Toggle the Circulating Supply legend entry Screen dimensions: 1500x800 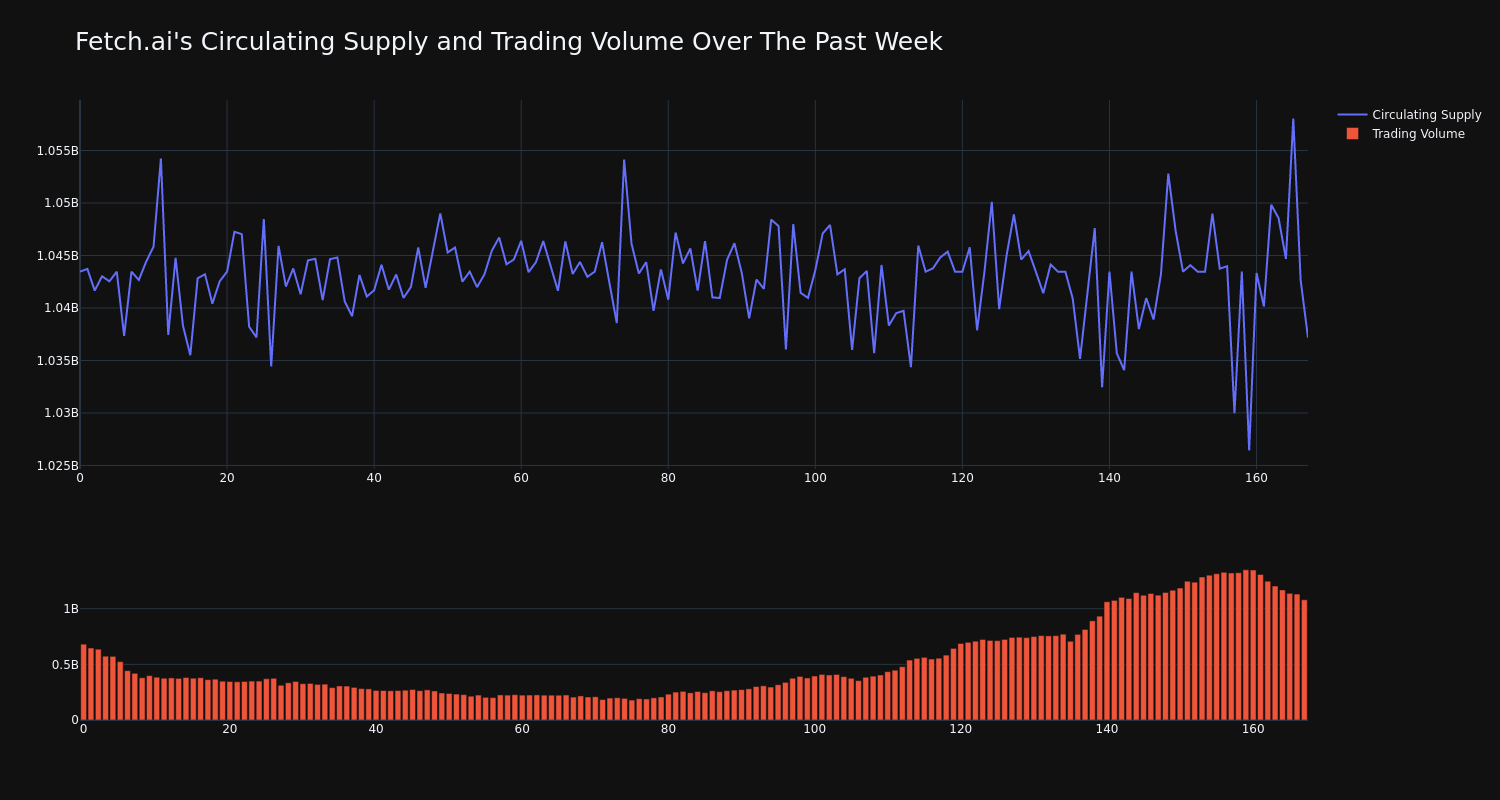click(1410, 115)
